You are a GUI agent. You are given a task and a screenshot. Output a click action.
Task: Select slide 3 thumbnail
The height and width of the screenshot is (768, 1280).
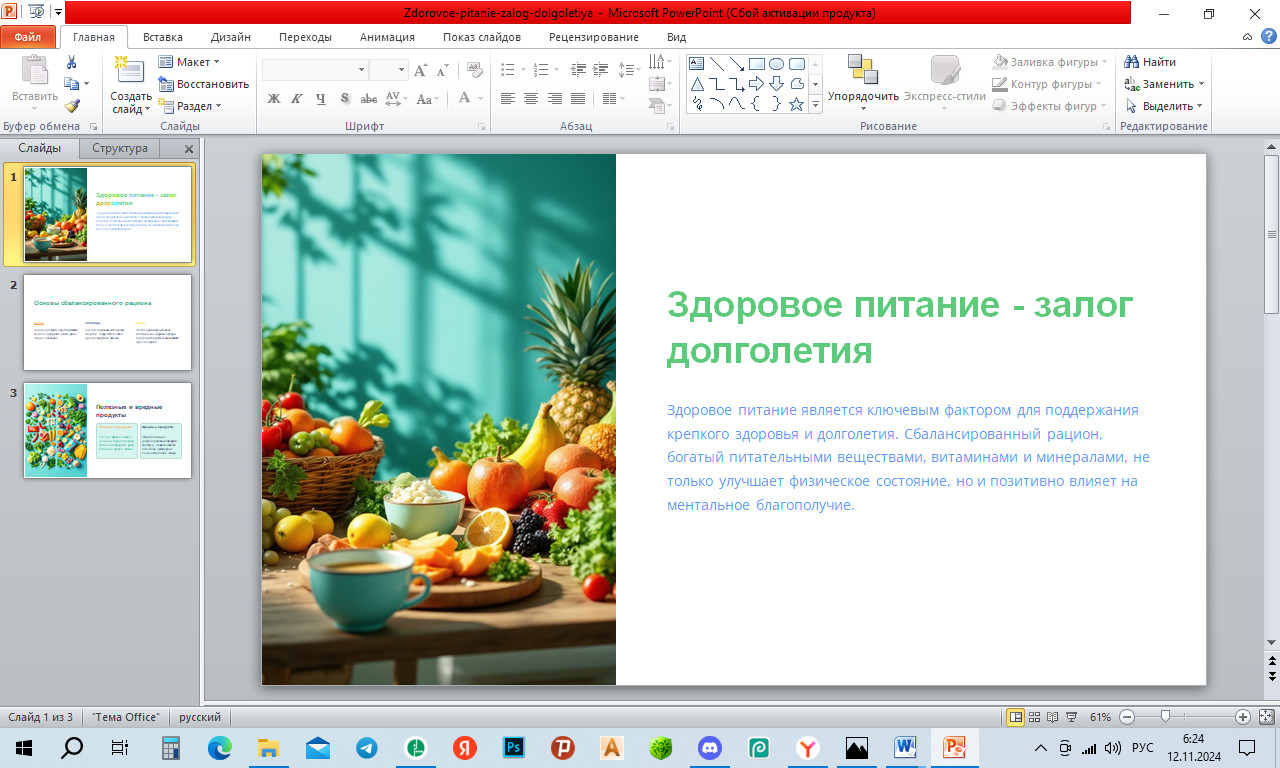click(107, 430)
